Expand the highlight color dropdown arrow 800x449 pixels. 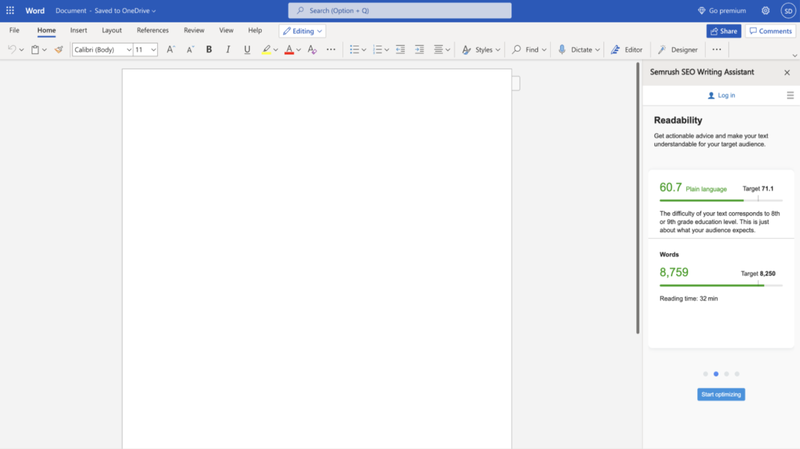click(276, 50)
